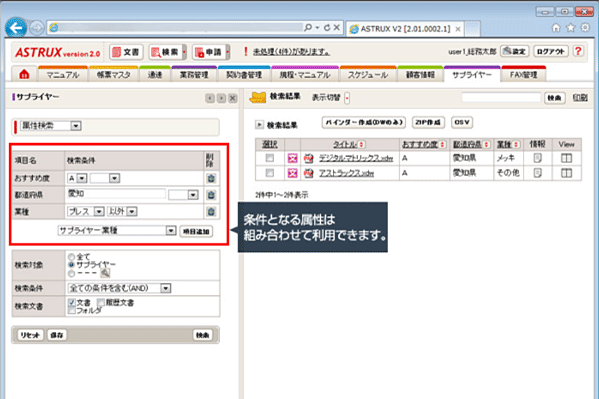Open info icon for デジタルマトリックス row
599x399 pixels.
point(537,158)
